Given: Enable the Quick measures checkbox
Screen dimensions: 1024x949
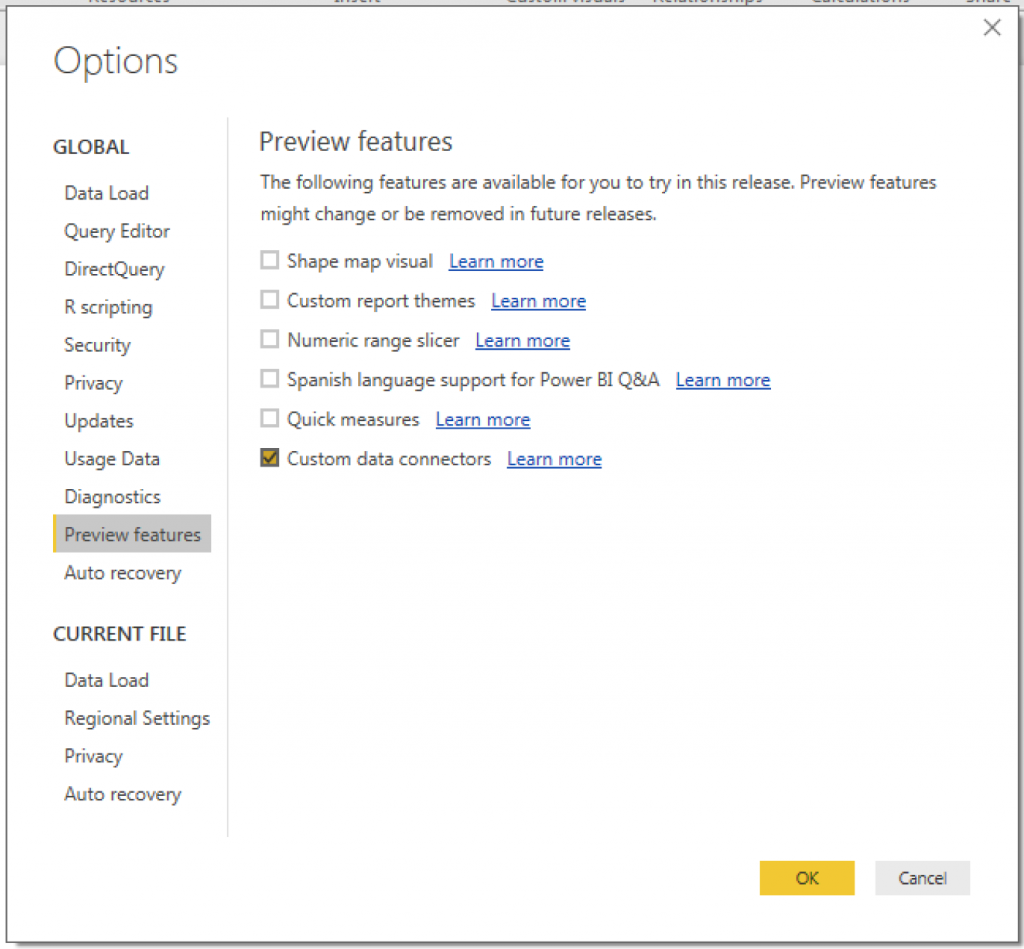Looking at the screenshot, I should tap(270, 419).
